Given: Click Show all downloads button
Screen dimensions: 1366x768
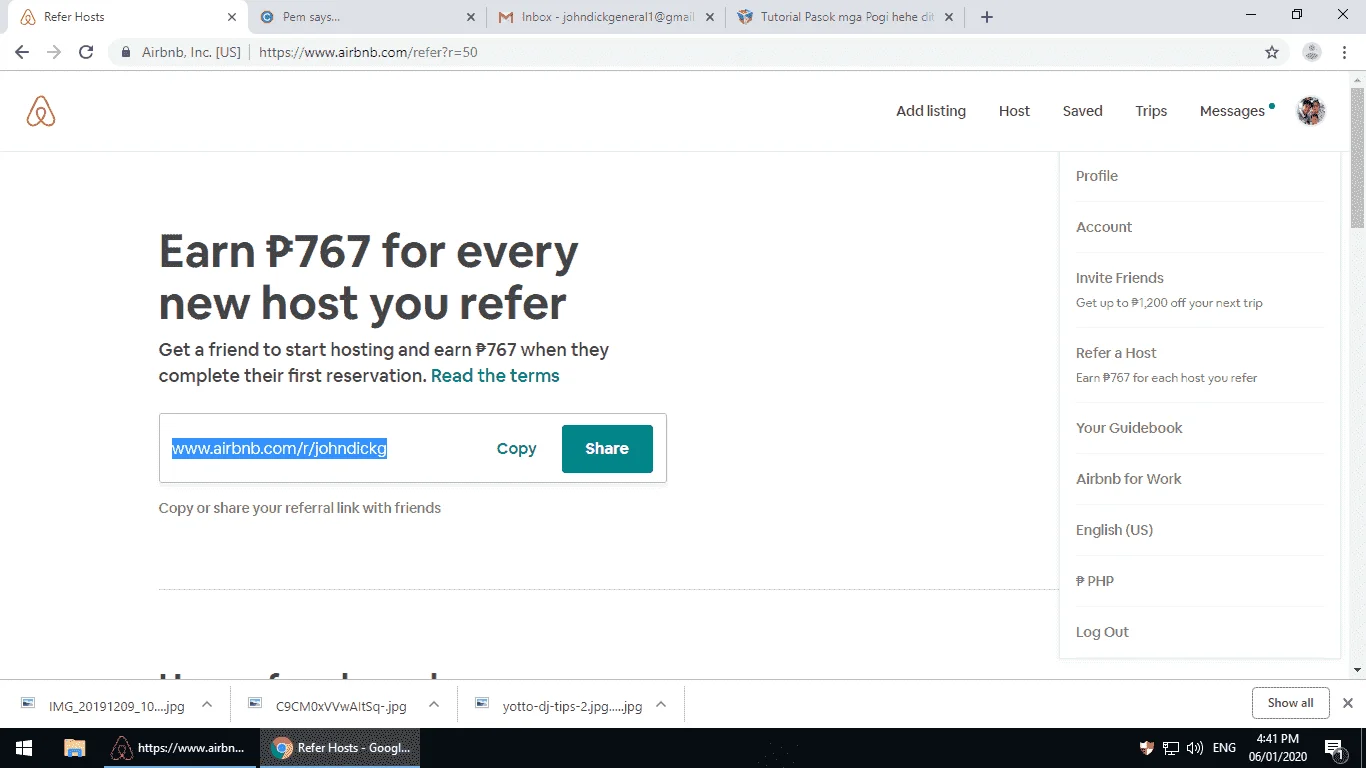Looking at the screenshot, I should pyautogui.click(x=1290, y=703).
